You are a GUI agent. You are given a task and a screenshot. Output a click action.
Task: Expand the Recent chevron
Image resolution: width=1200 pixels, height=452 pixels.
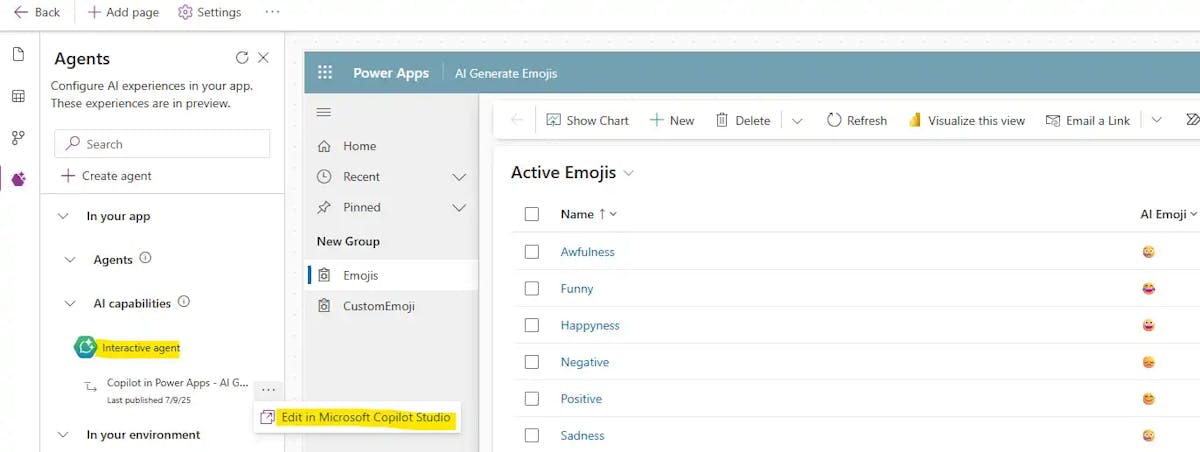pyautogui.click(x=459, y=177)
